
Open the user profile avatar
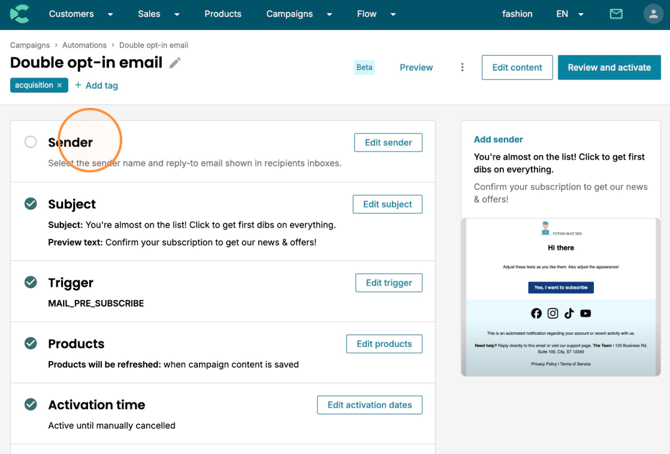(x=653, y=14)
